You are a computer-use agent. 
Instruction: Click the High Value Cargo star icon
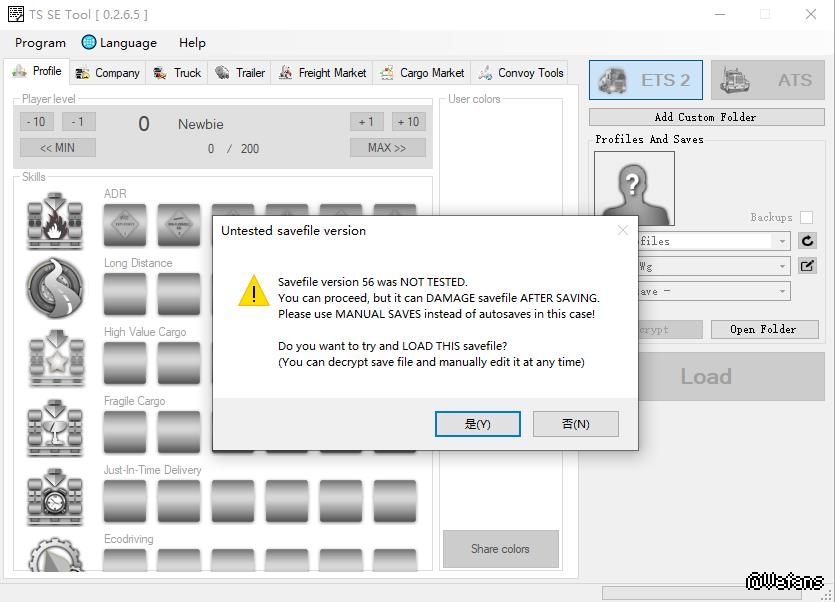(x=55, y=357)
